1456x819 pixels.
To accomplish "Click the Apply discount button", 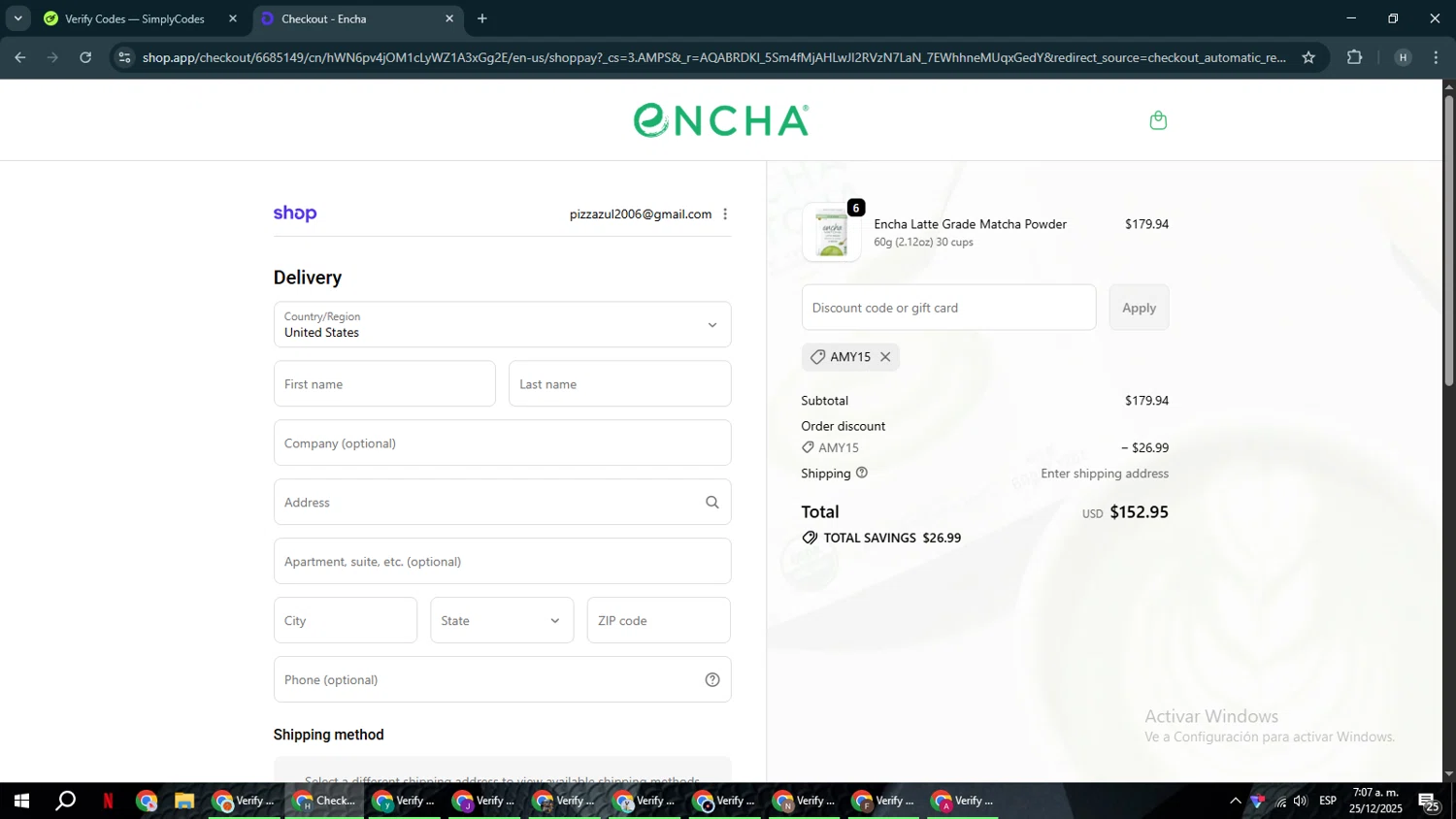I will point(1139,308).
